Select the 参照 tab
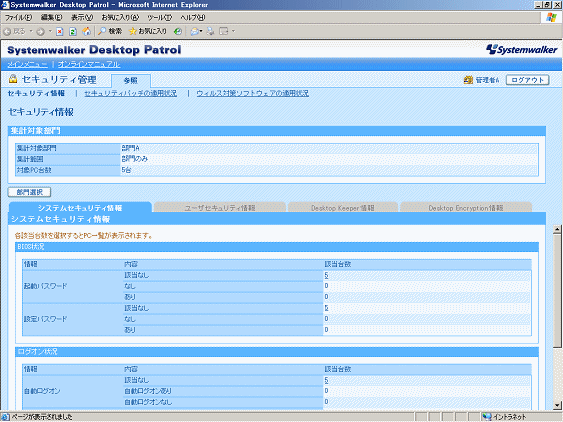563x422 pixels. [x=131, y=80]
